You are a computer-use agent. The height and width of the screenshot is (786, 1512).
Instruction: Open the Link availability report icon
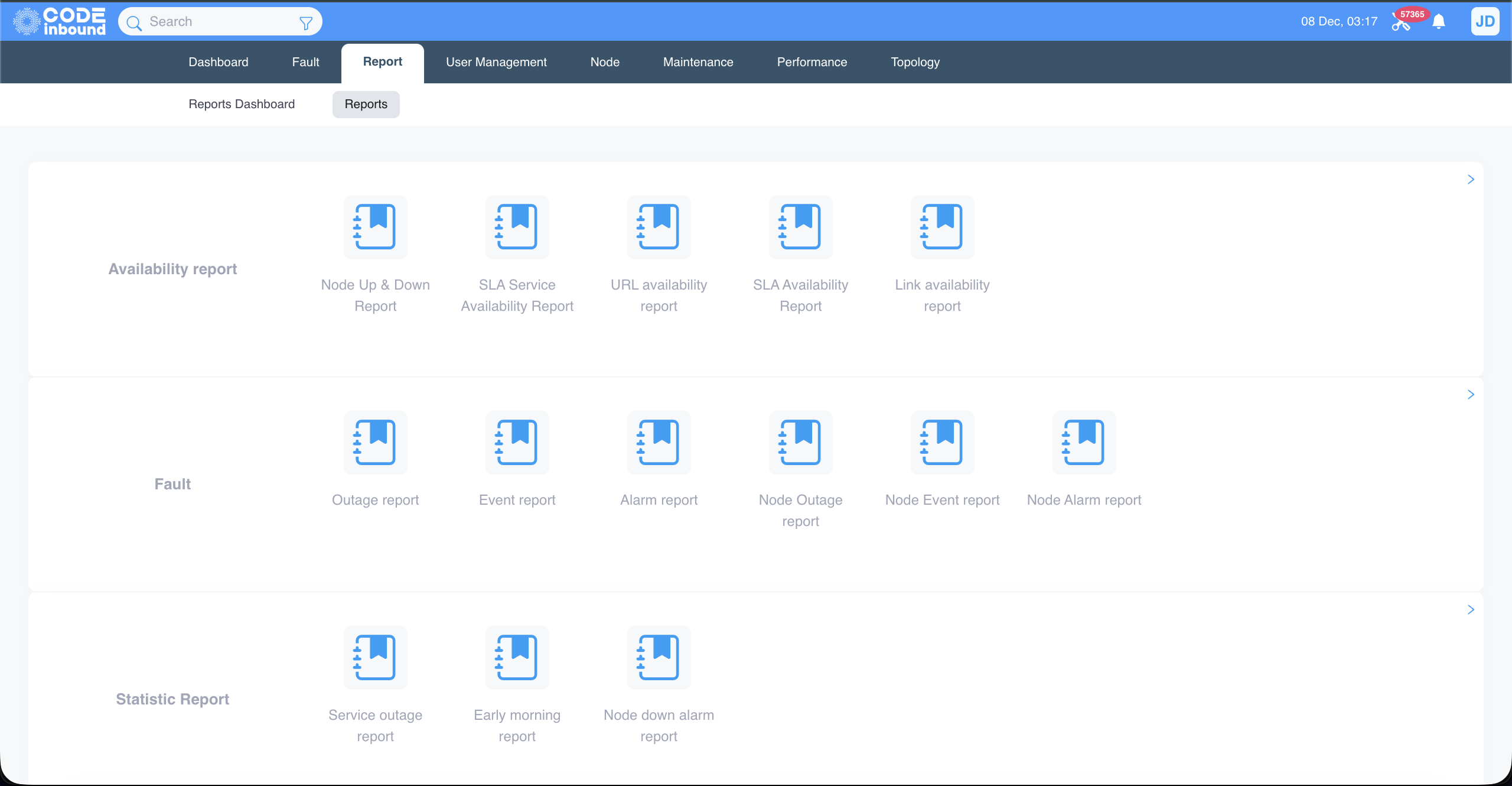click(943, 228)
